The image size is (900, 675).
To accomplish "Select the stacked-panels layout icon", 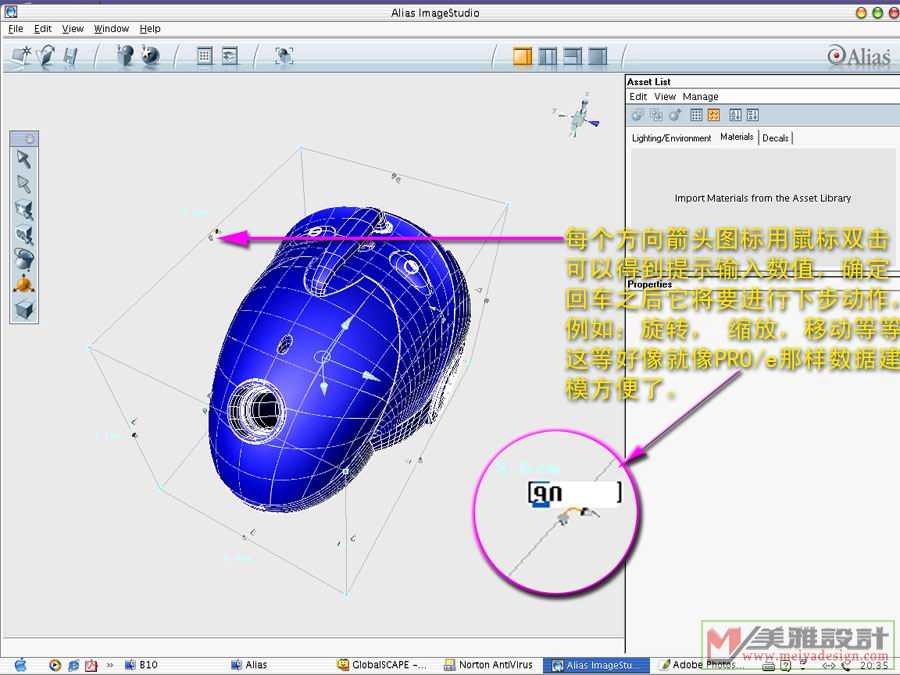I will 572,56.
